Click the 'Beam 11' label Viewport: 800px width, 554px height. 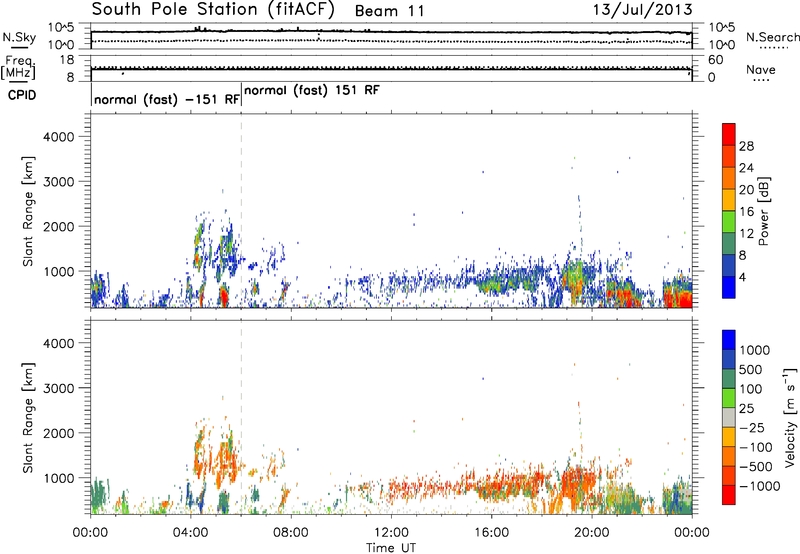(389, 11)
